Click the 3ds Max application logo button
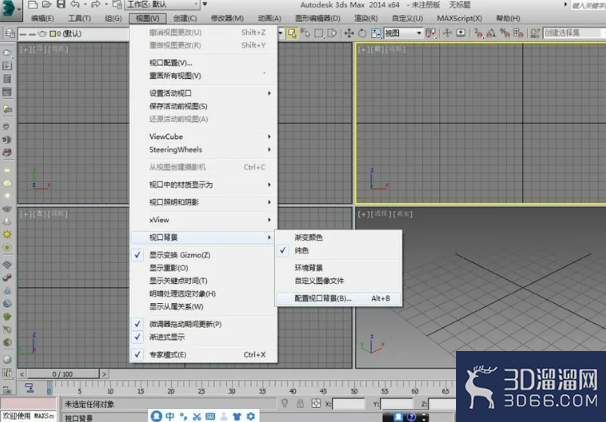The width and height of the screenshot is (606, 422). 10,10
